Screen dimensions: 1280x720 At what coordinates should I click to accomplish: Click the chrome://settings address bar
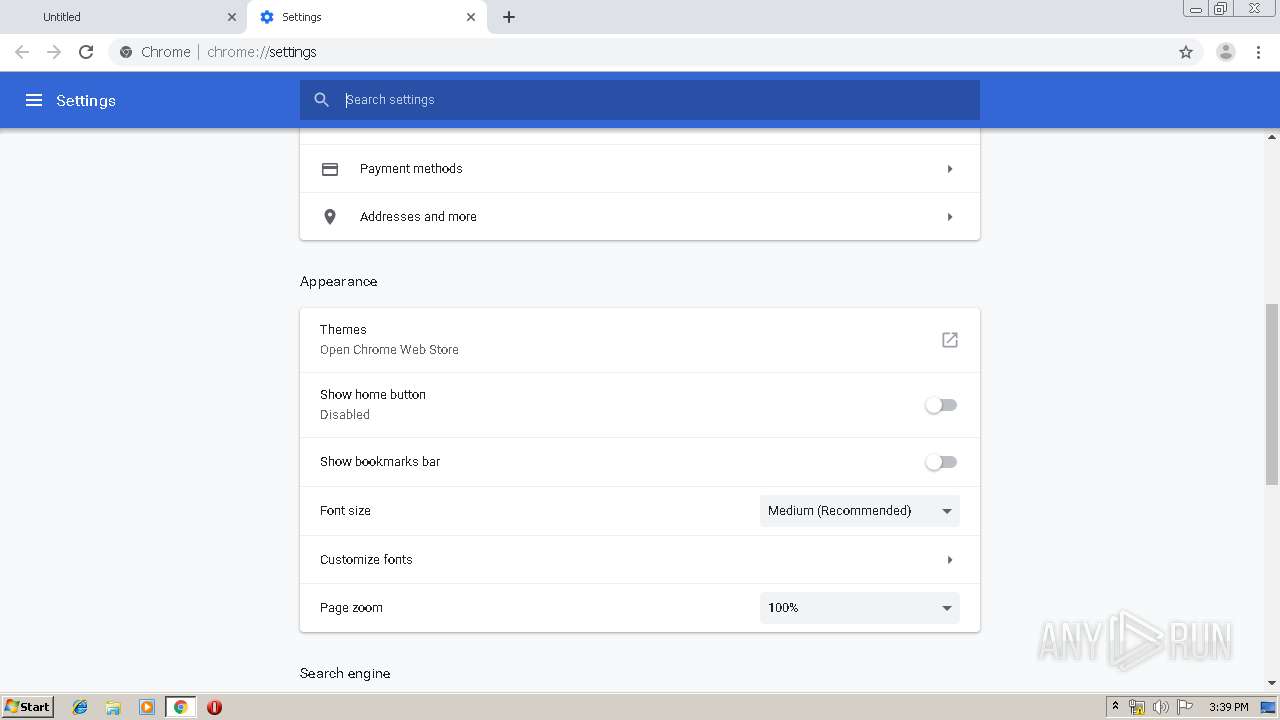coord(640,52)
